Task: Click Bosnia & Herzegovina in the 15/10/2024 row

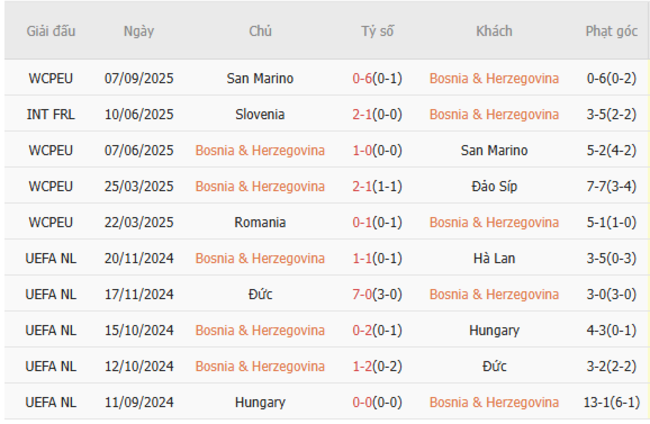Action: coord(260,330)
